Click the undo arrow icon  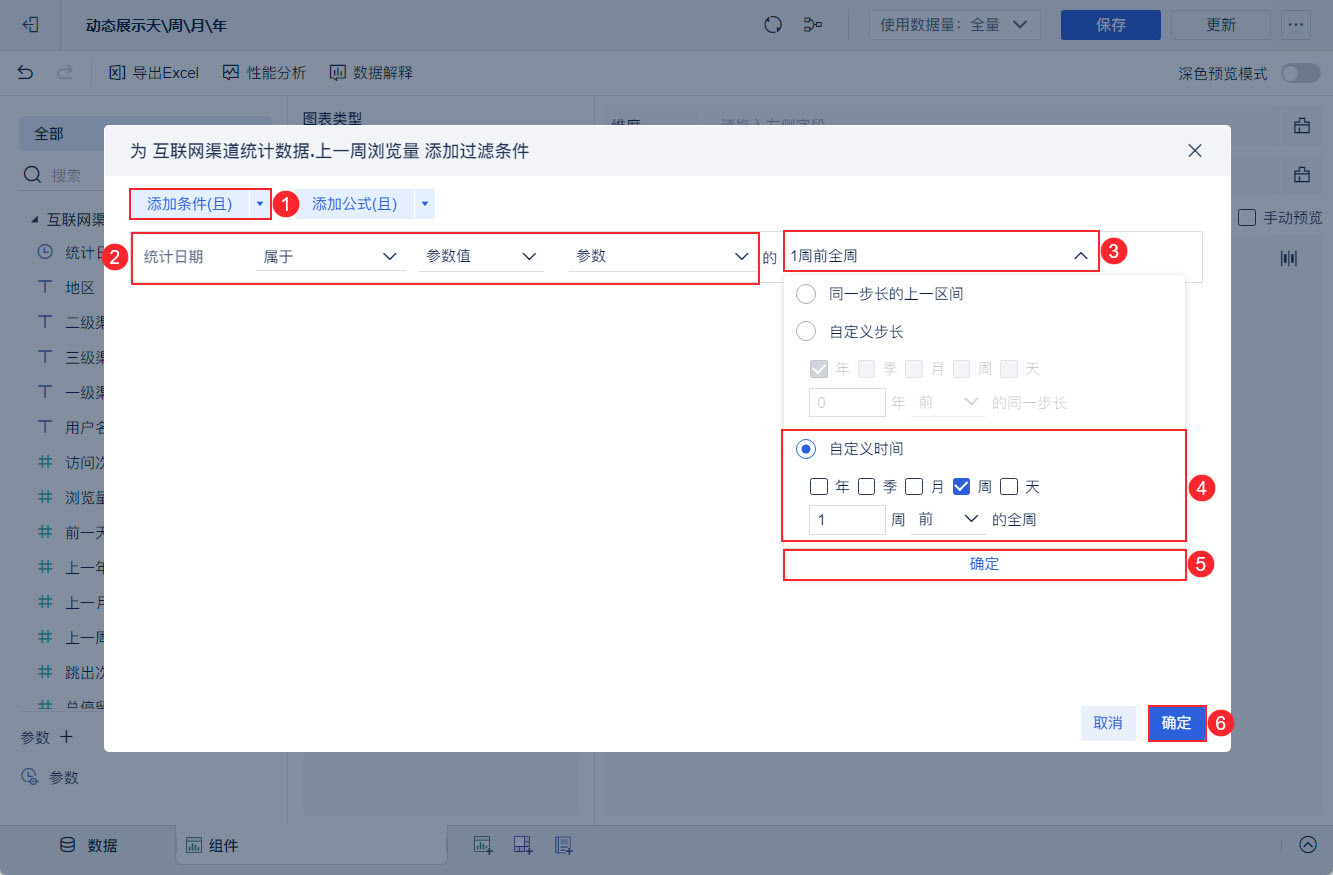26,73
